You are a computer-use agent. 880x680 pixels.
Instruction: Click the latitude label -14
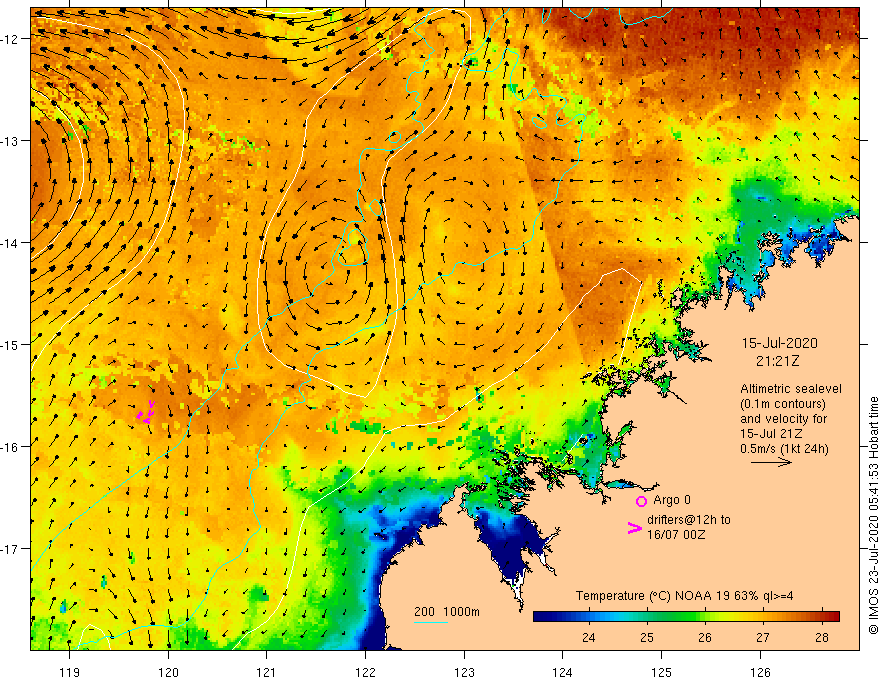point(10,243)
